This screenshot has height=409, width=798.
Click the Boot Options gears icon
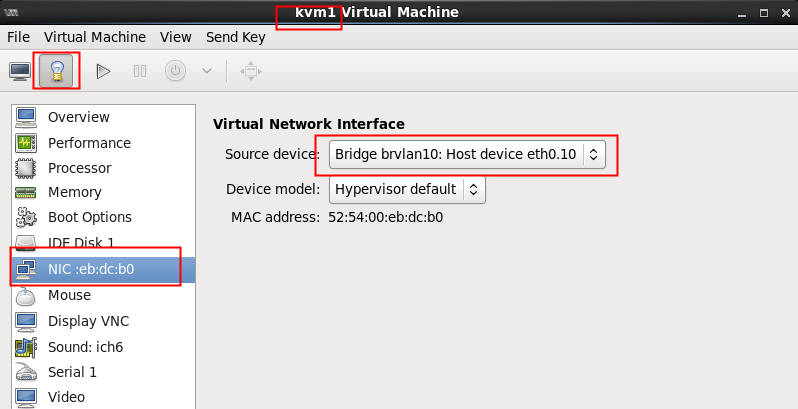coord(26,217)
